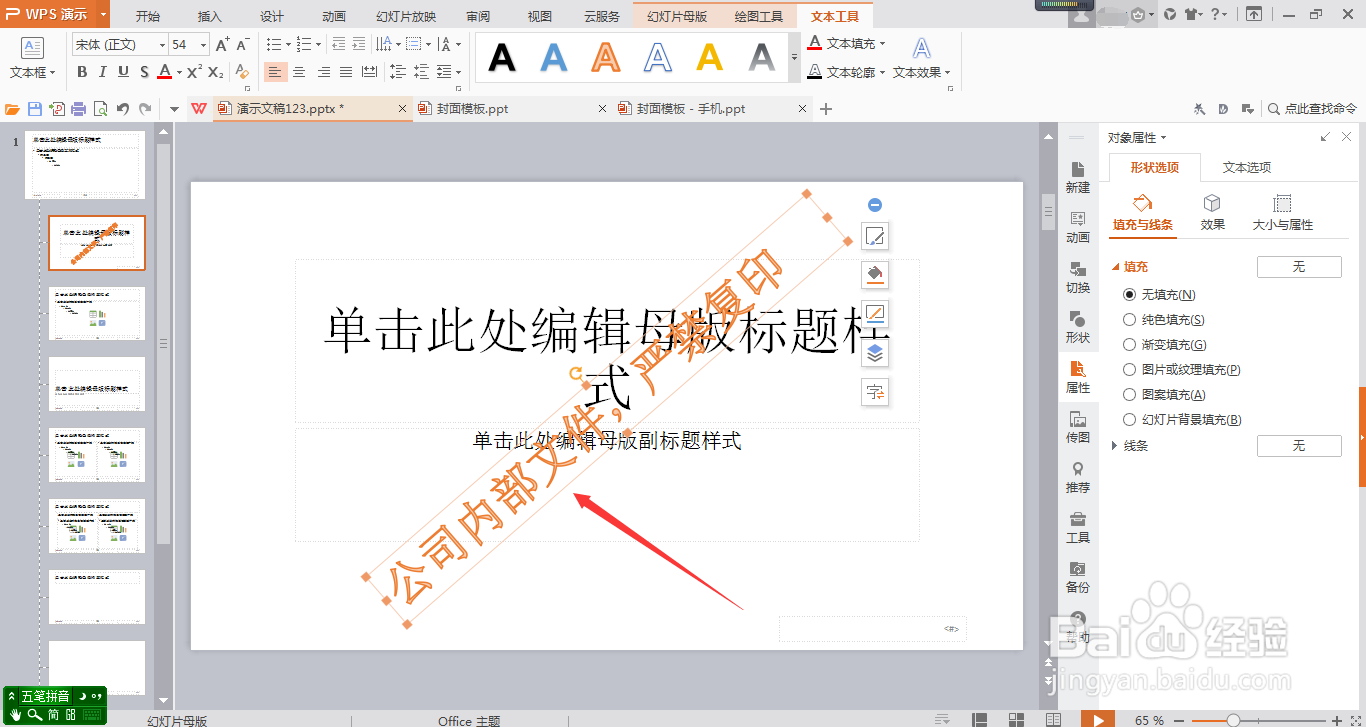
Task: Click the floating layers icon
Action: pos(875,353)
